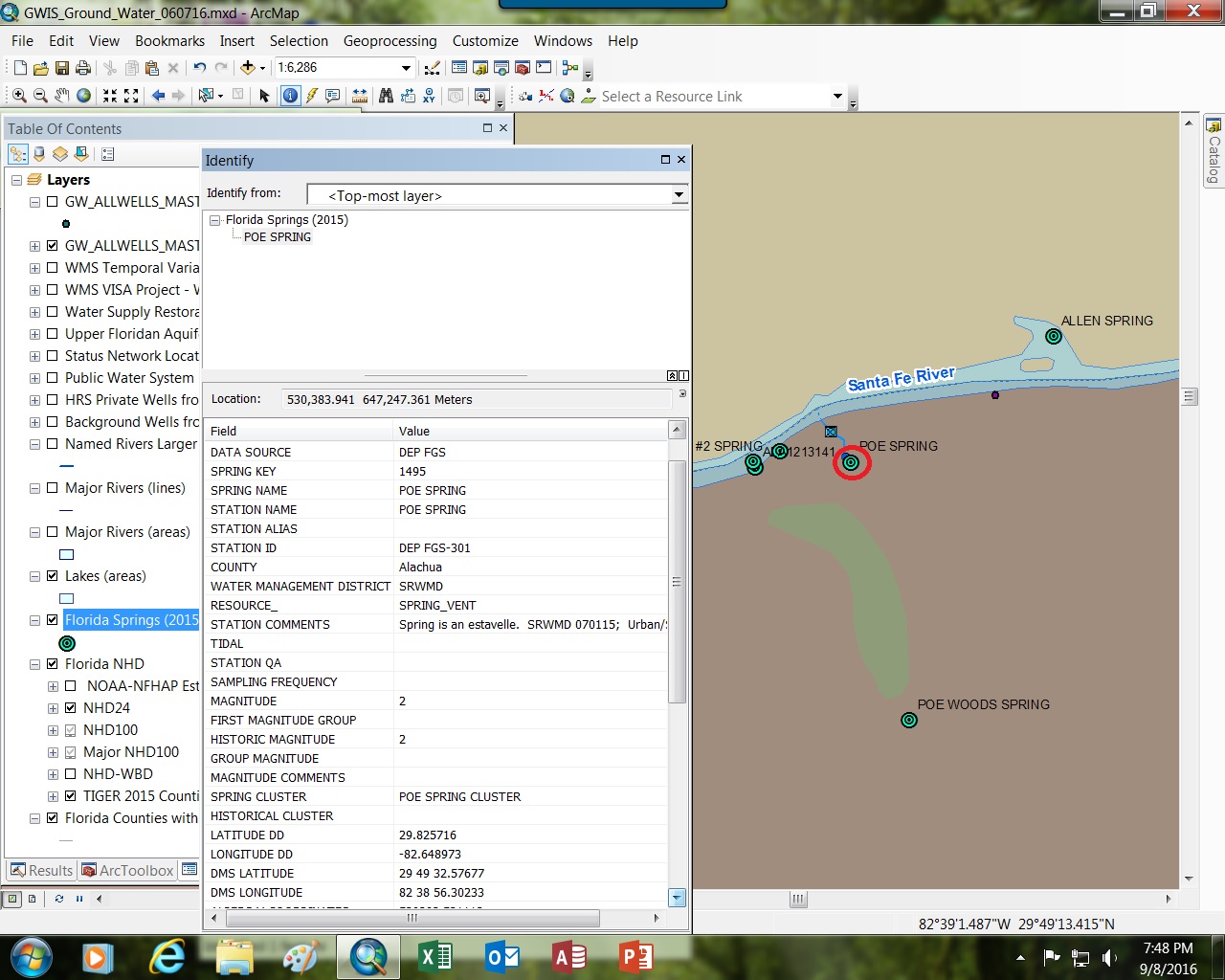Click the Full Extent globe icon

click(x=84, y=96)
